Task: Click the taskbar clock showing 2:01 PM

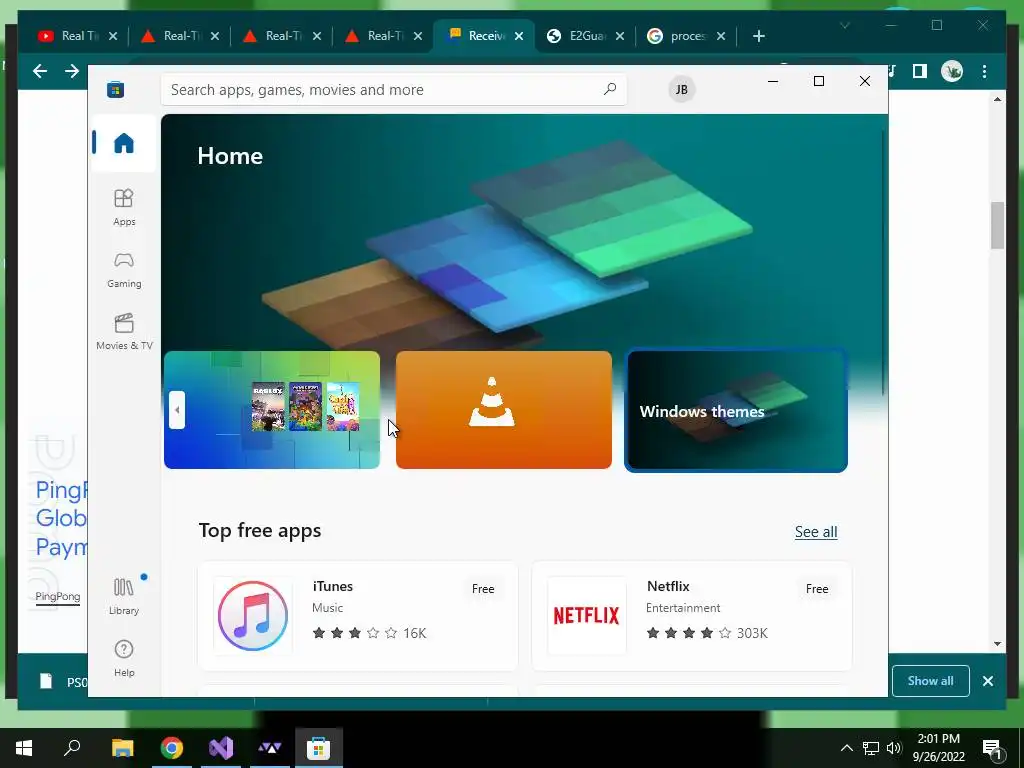Action: click(938, 748)
